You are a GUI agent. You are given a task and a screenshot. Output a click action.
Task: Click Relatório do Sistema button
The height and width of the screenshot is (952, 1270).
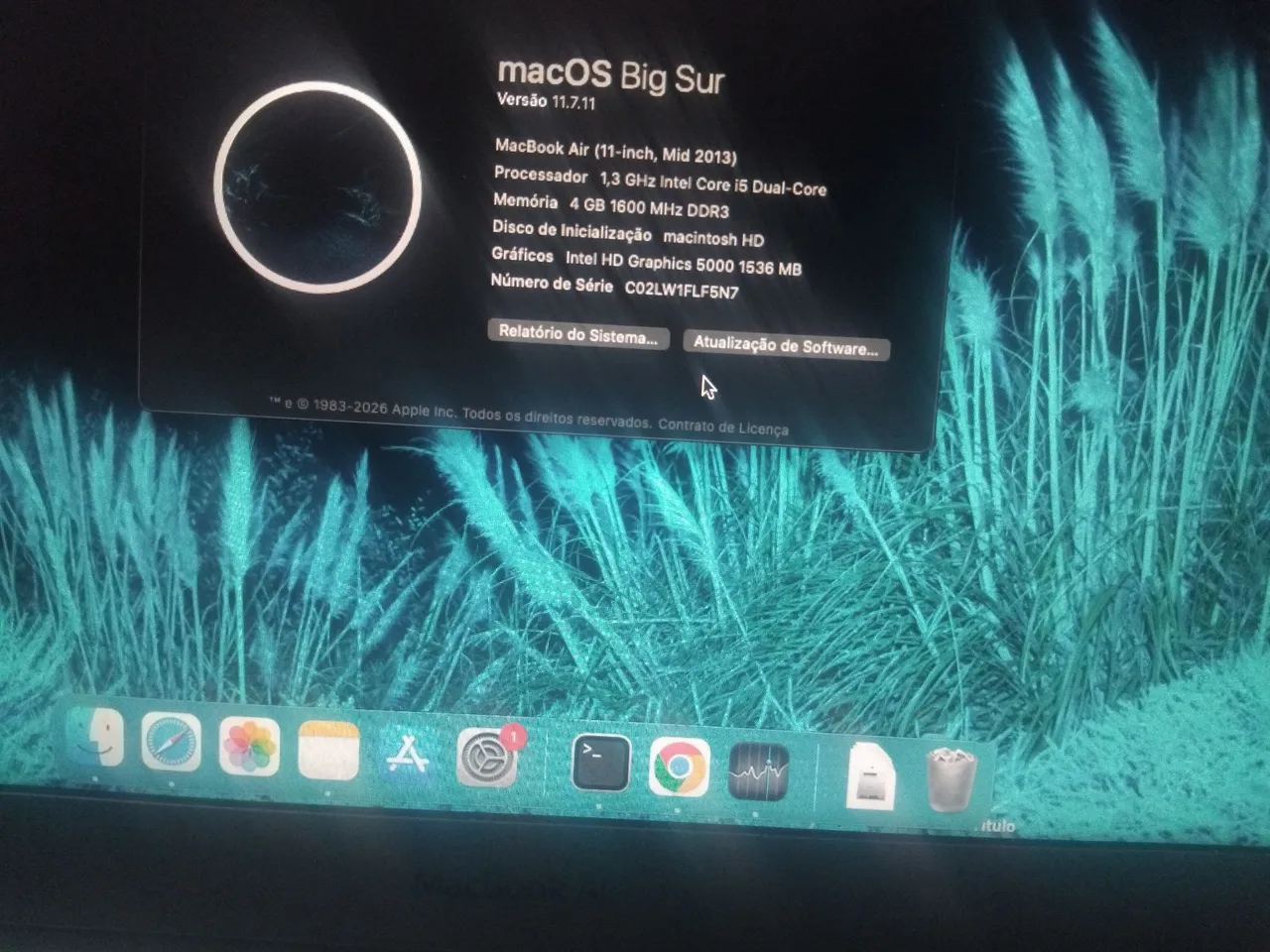(x=578, y=334)
